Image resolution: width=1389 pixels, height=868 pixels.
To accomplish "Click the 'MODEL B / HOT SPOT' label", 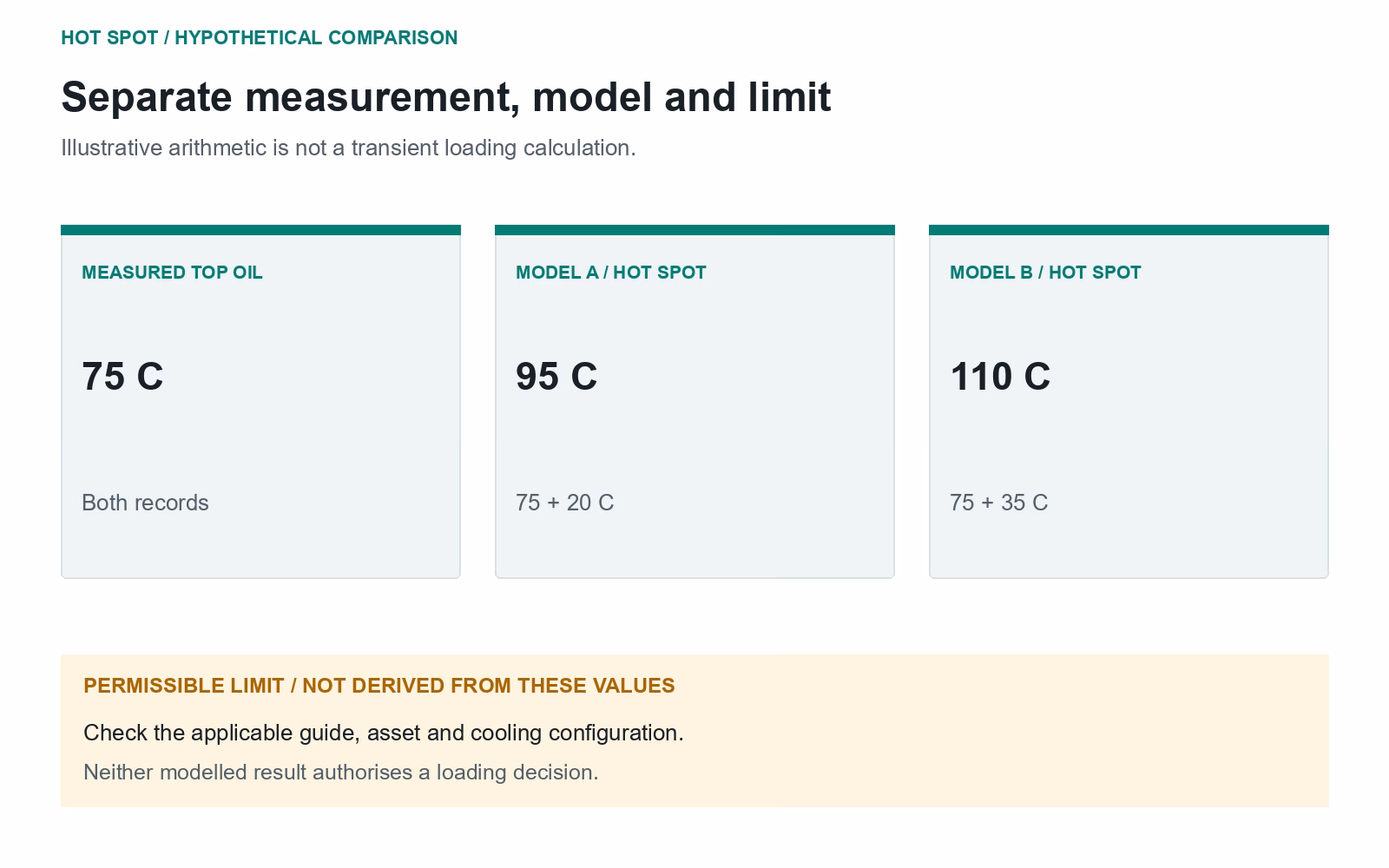I will [x=1045, y=273].
